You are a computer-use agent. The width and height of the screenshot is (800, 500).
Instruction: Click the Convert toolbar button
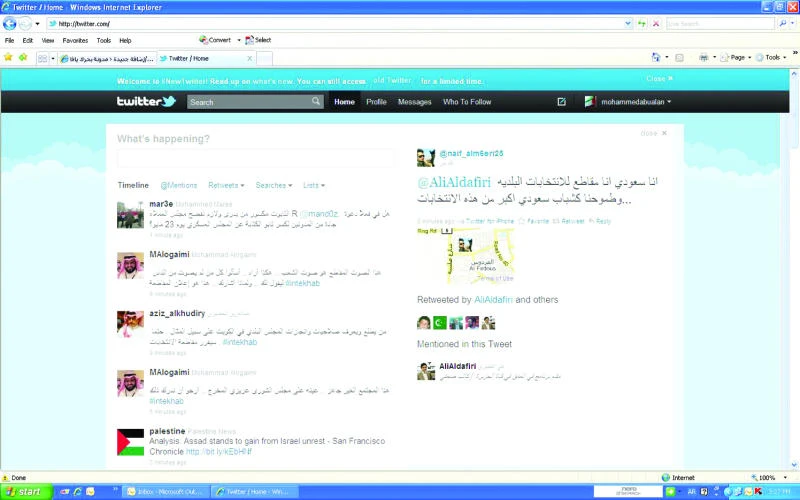point(215,40)
